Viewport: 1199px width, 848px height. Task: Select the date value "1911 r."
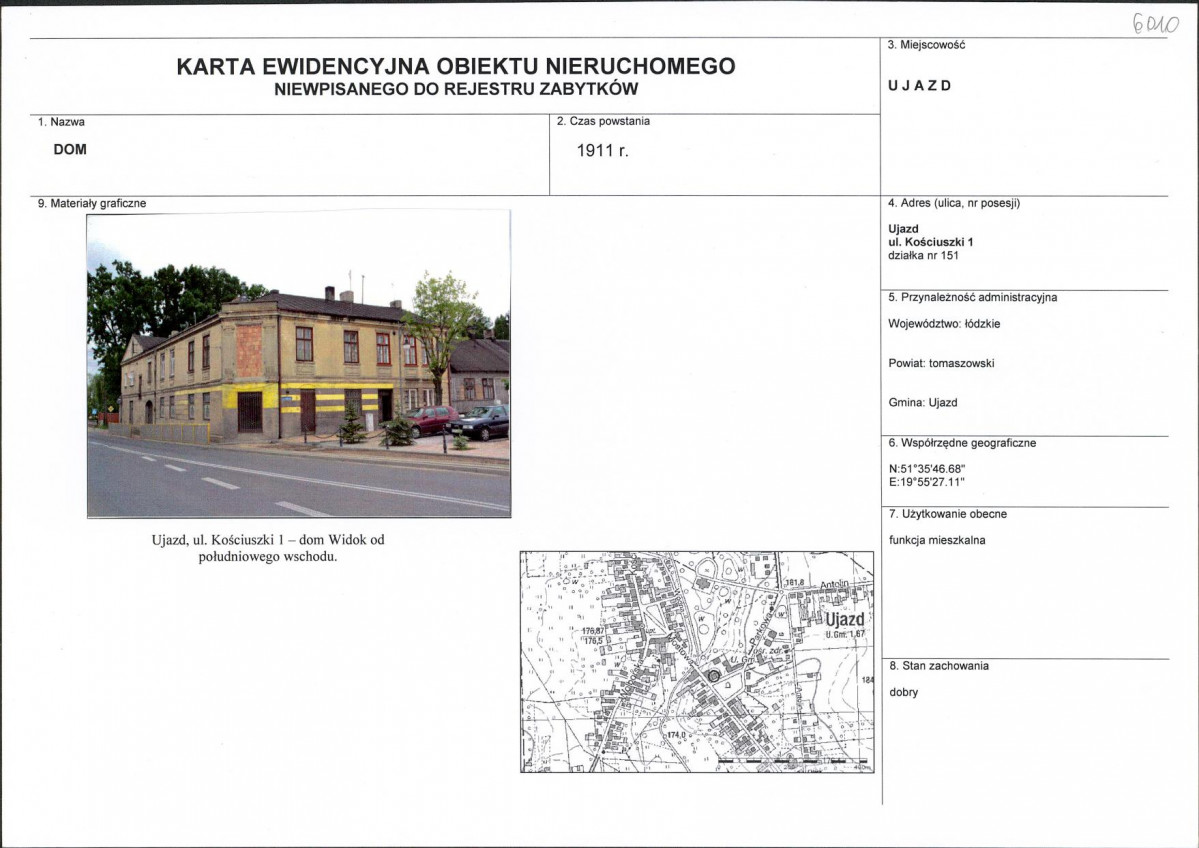pyautogui.click(x=603, y=151)
